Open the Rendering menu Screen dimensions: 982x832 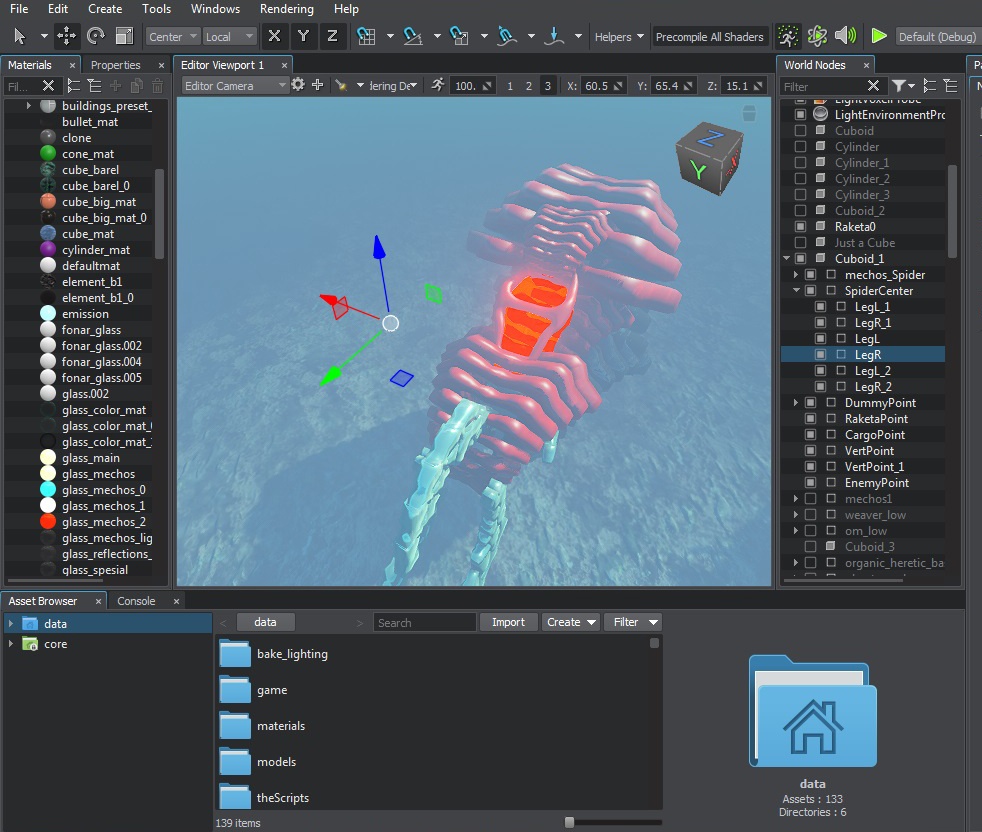(x=286, y=9)
